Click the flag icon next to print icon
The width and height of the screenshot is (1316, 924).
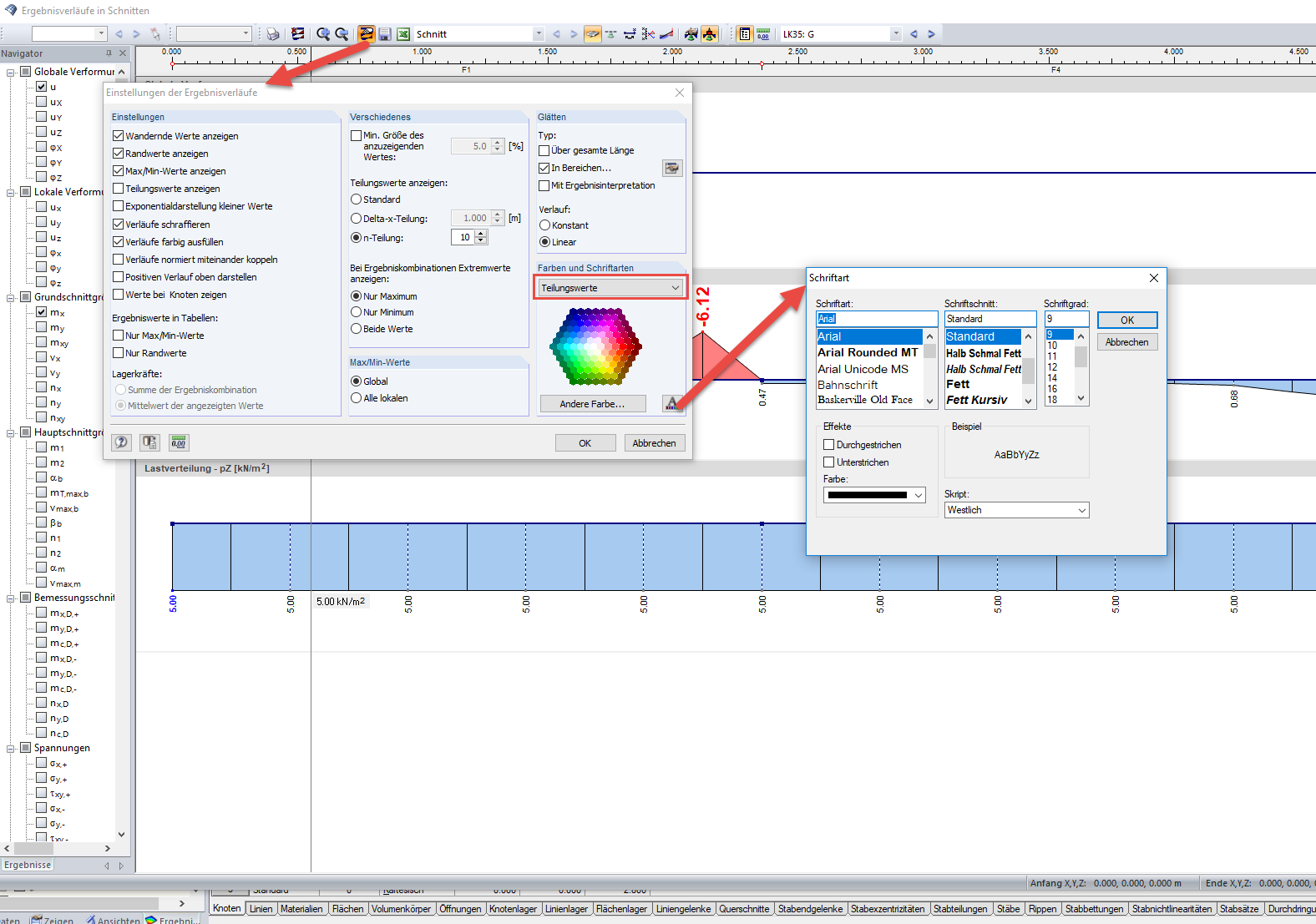tap(298, 34)
